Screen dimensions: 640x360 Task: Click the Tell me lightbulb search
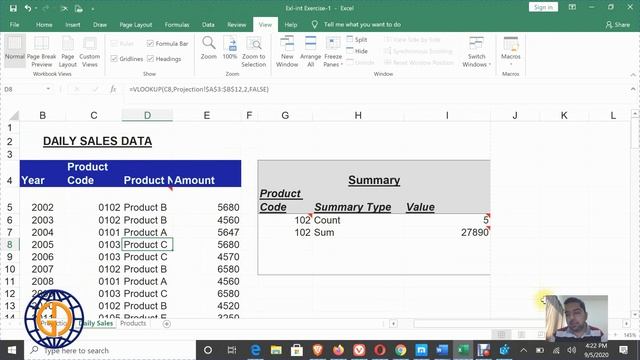point(315,24)
